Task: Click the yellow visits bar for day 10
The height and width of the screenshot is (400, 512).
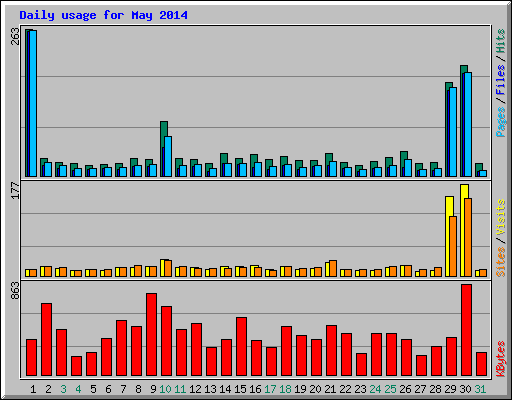Action: 163,268
